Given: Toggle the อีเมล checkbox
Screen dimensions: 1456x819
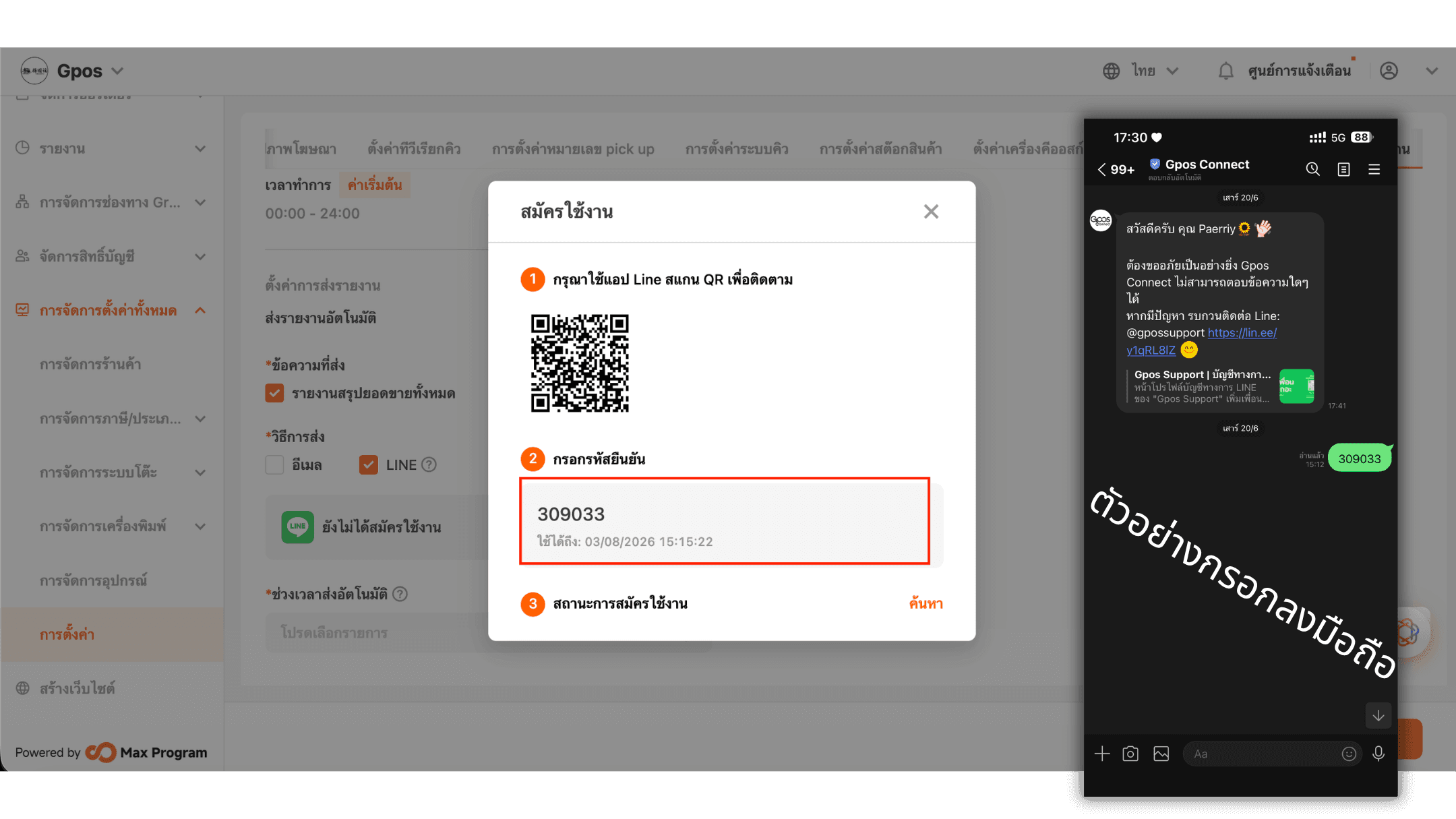Looking at the screenshot, I should 274,464.
